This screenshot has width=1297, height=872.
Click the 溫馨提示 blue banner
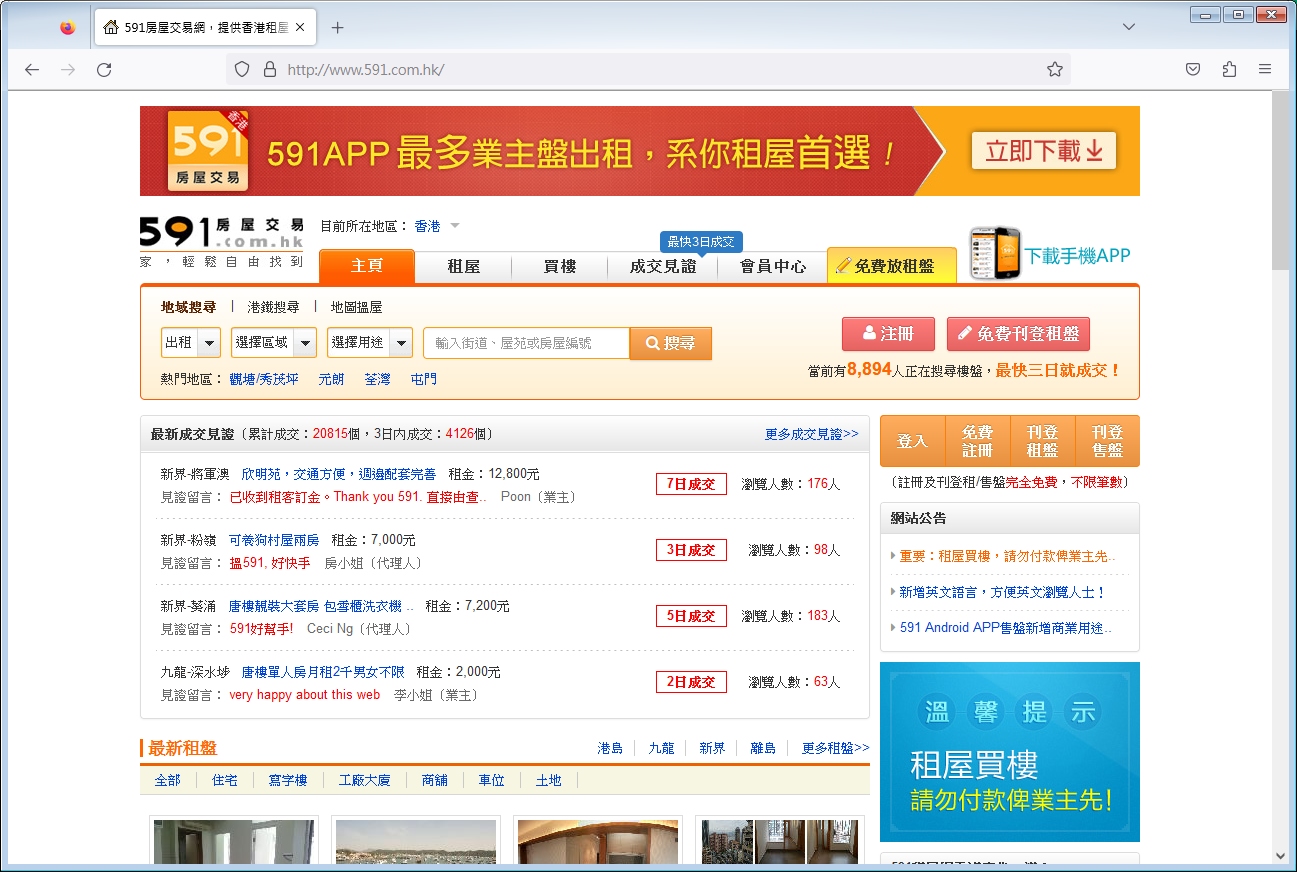click(x=1010, y=752)
